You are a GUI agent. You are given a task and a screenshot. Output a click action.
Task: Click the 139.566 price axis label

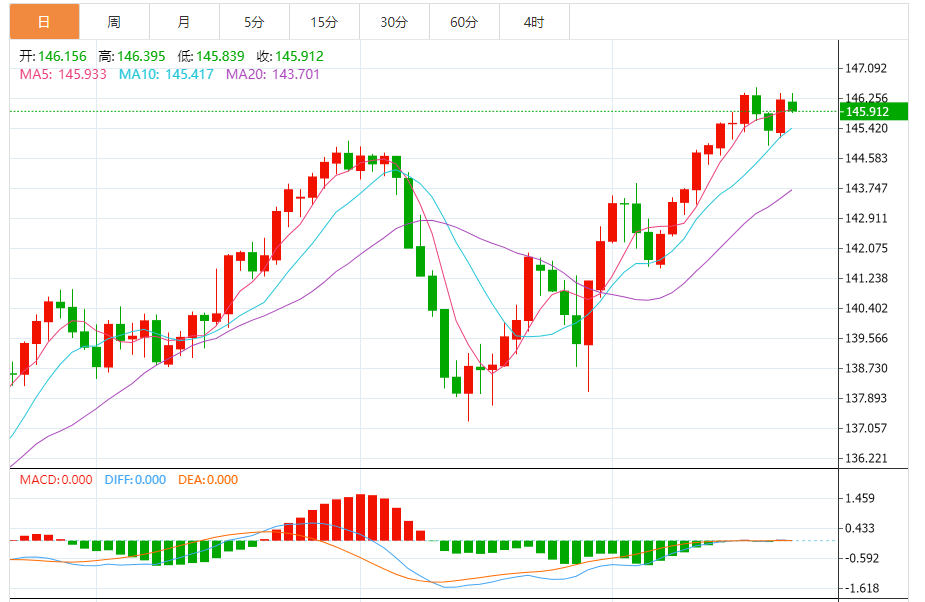pyautogui.click(x=866, y=338)
